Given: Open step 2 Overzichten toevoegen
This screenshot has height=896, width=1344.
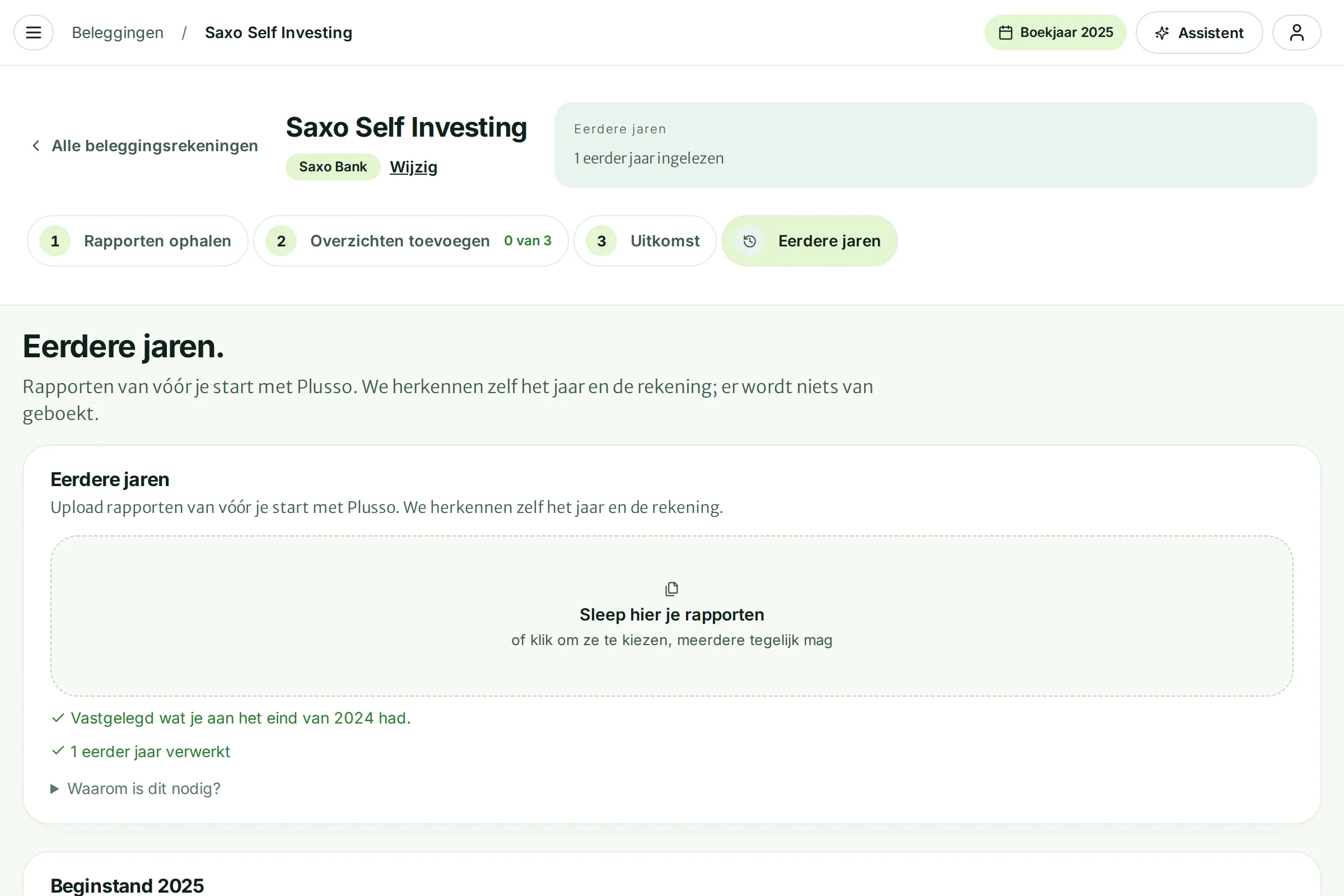Looking at the screenshot, I should [x=411, y=241].
